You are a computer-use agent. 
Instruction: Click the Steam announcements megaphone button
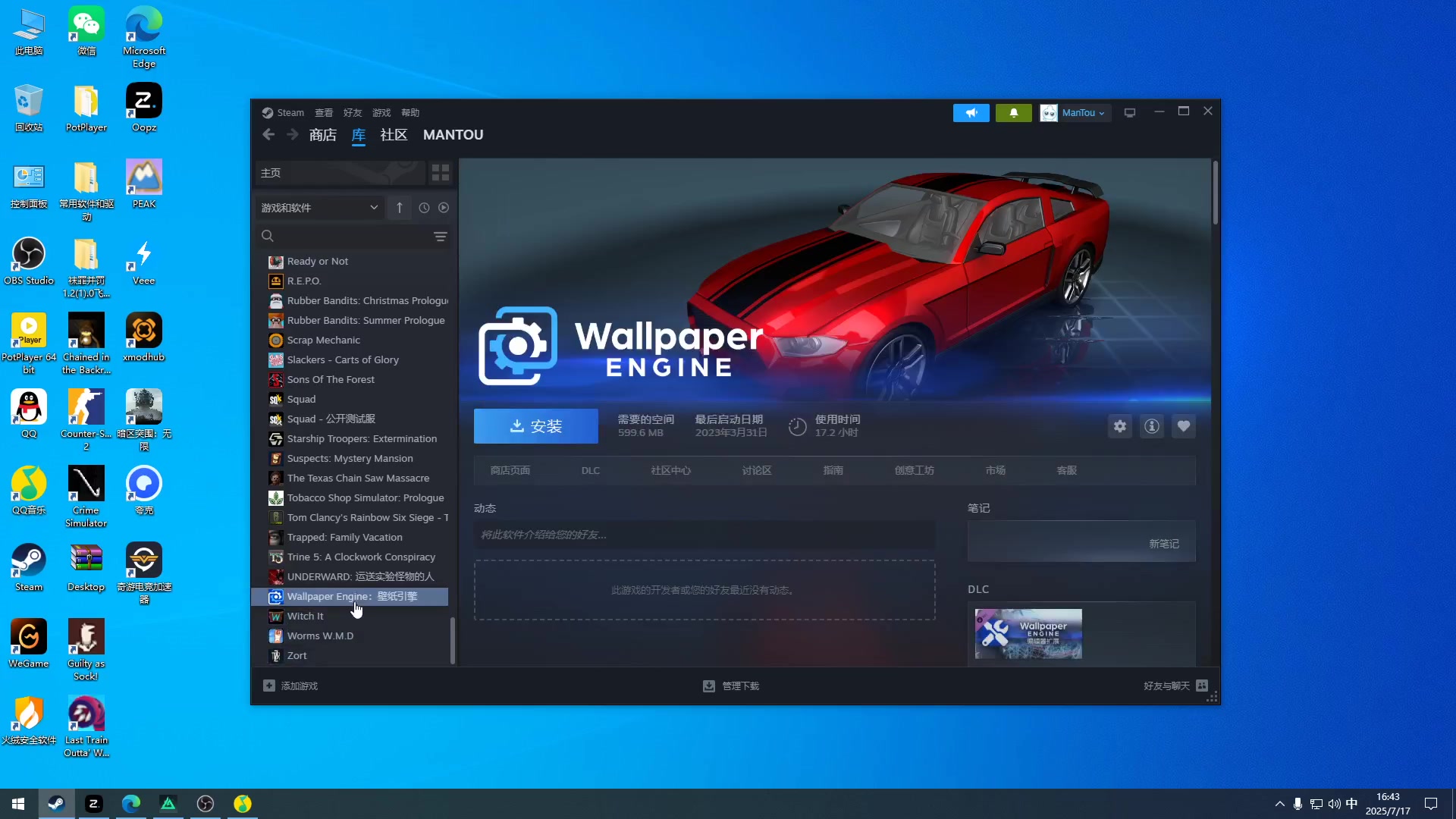pos(971,113)
